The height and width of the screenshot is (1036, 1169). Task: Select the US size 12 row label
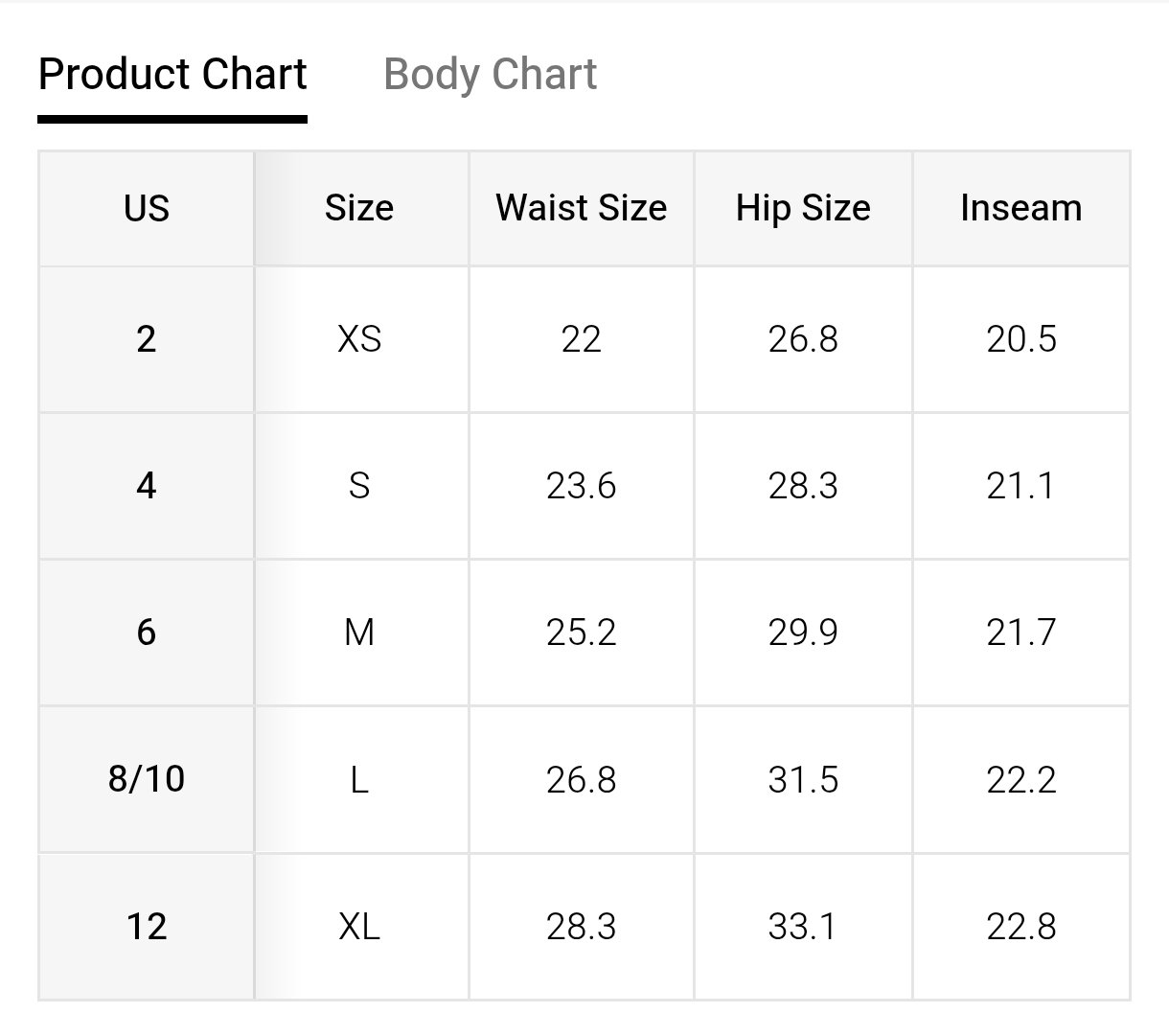point(147,927)
